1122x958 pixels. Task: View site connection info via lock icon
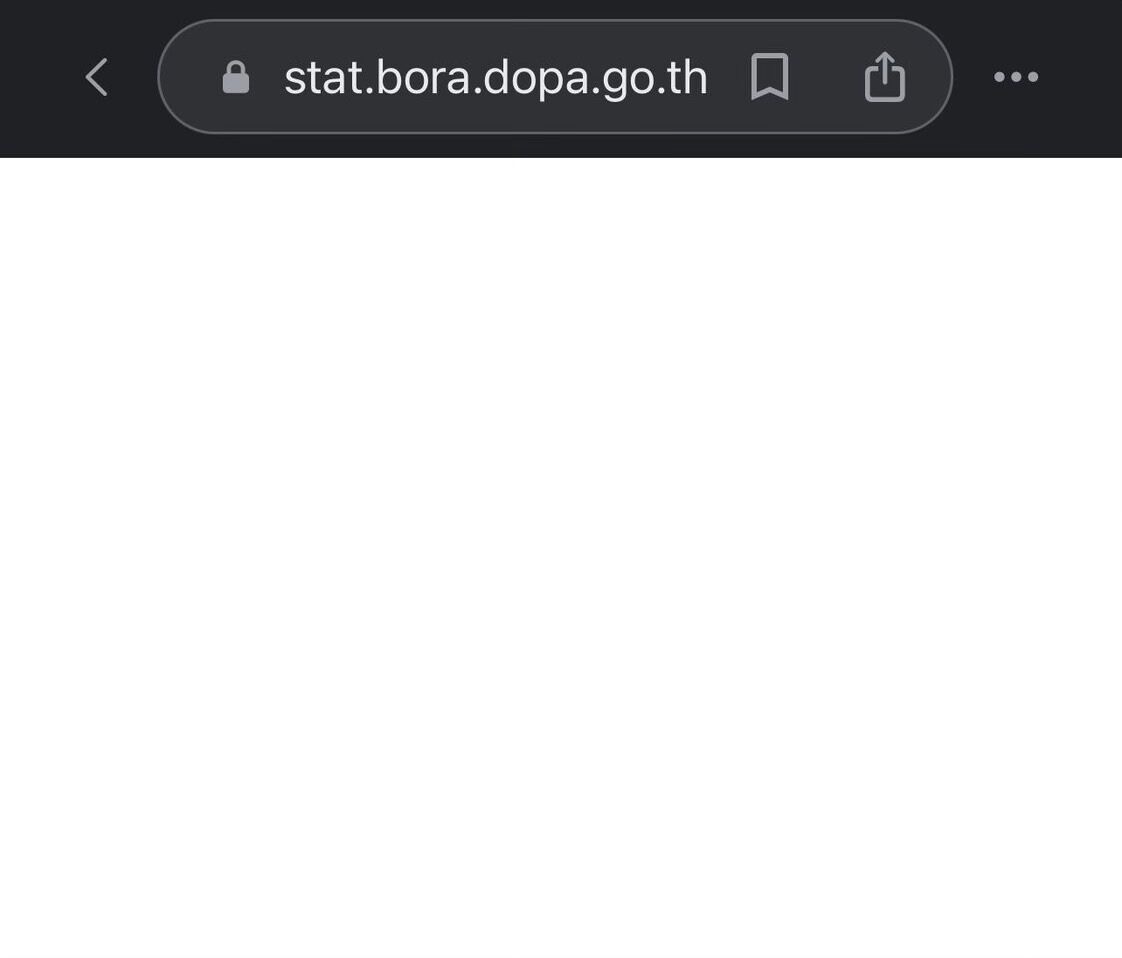tap(235, 77)
